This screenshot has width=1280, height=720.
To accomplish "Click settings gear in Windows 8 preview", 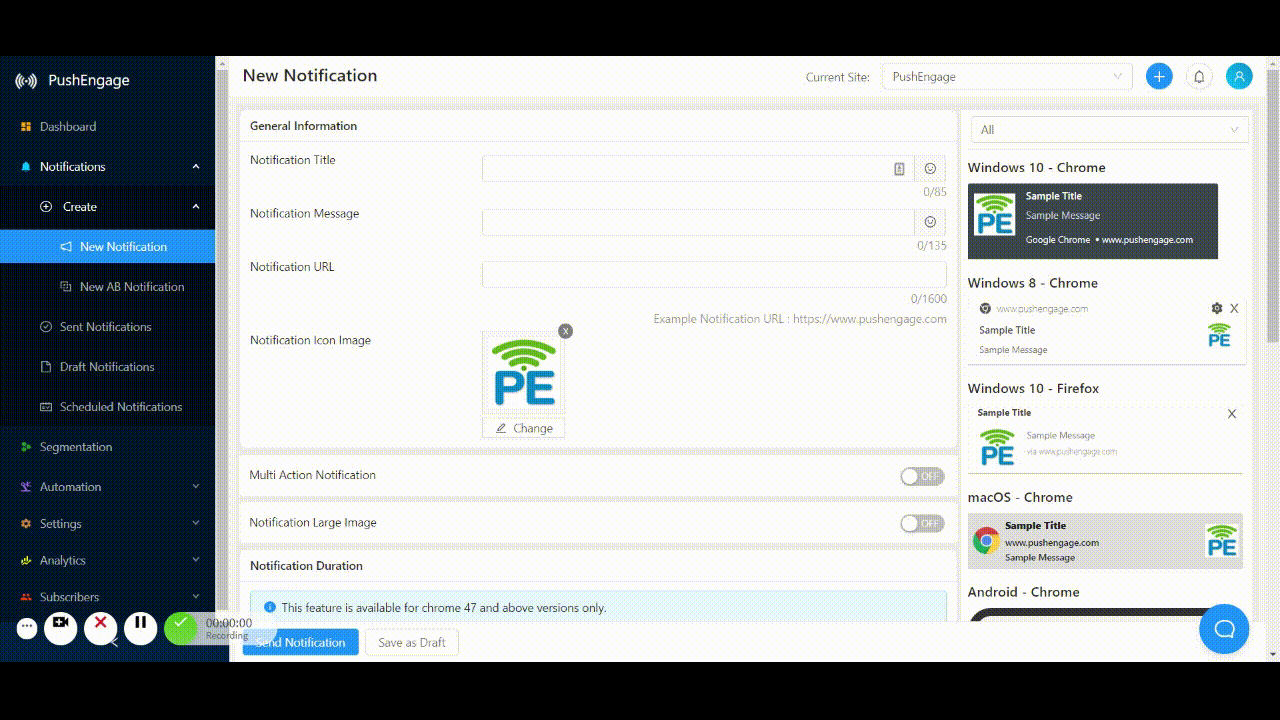I will coord(1217,308).
